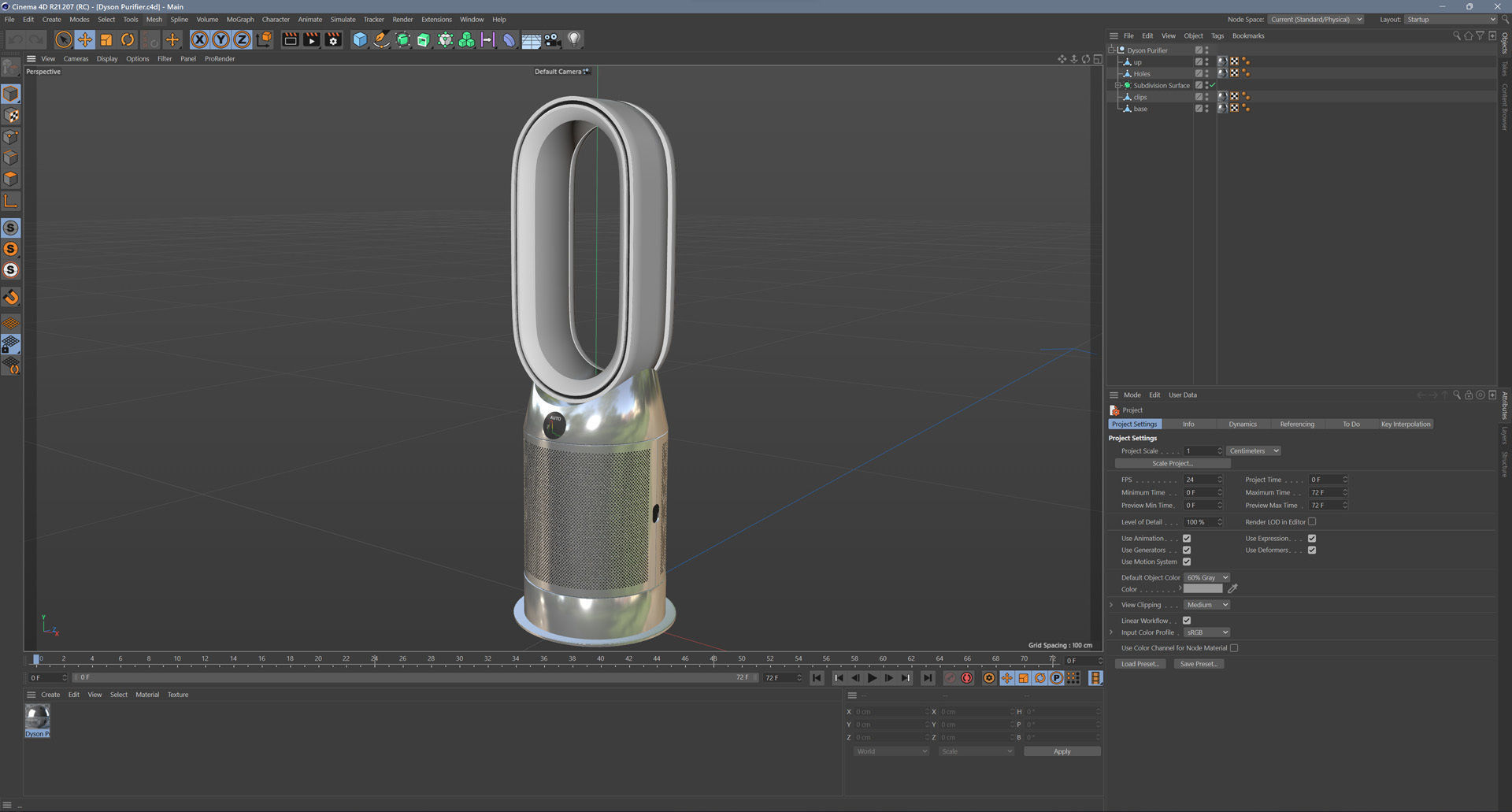Open the Tags menu in Object Manager
Viewport: 1512px width, 812px height.
click(x=1217, y=36)
